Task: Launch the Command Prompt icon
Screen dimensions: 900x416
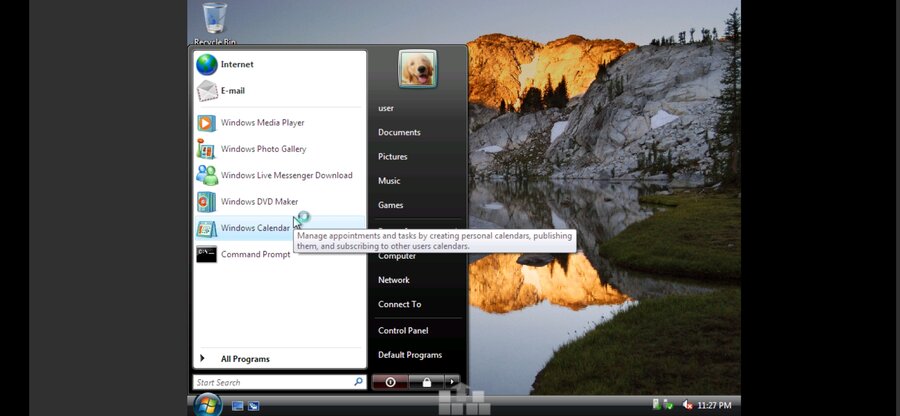Action: [x=207, y=254]
